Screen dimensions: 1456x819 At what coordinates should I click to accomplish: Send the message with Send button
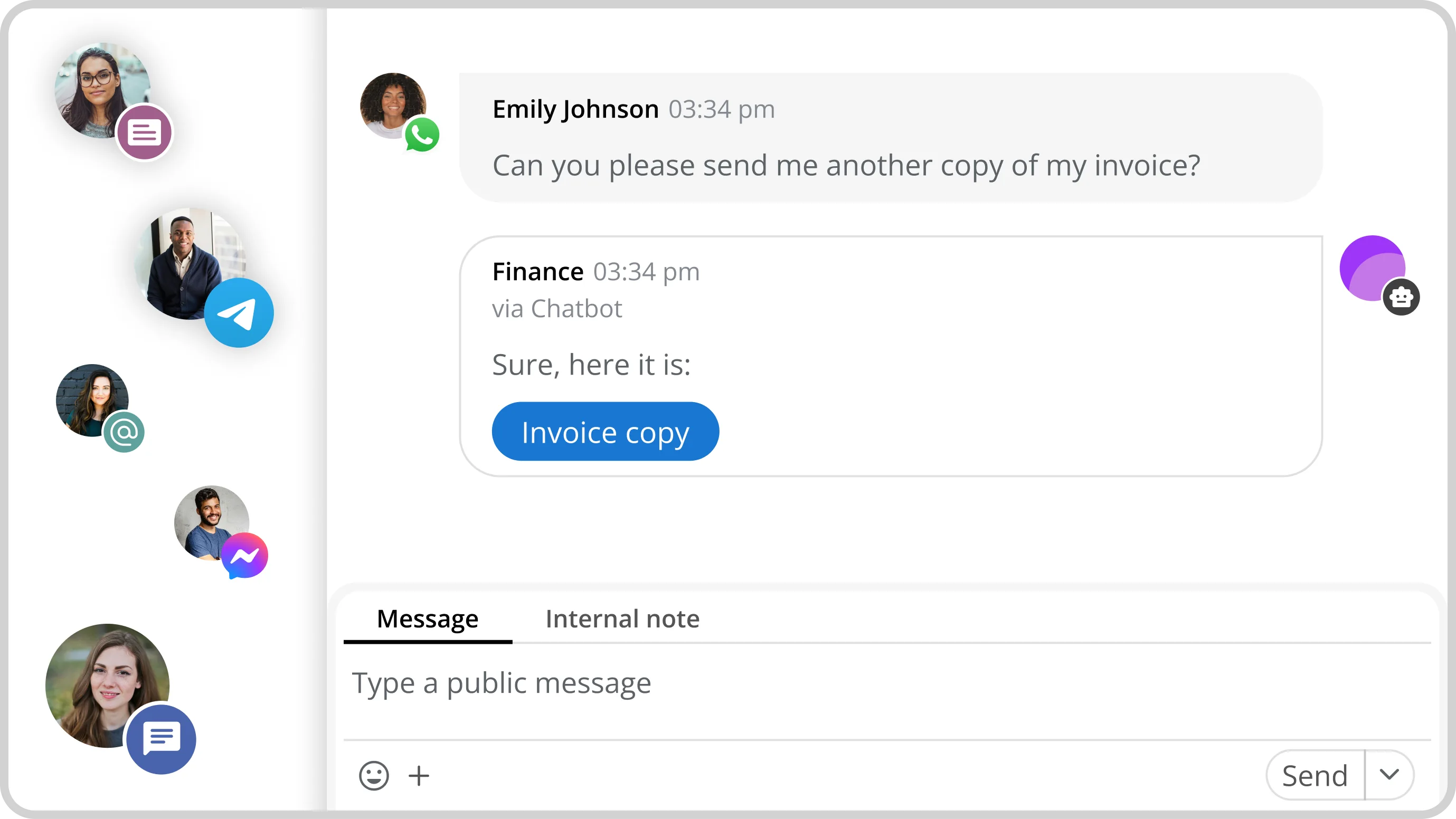coord(1315,775)
